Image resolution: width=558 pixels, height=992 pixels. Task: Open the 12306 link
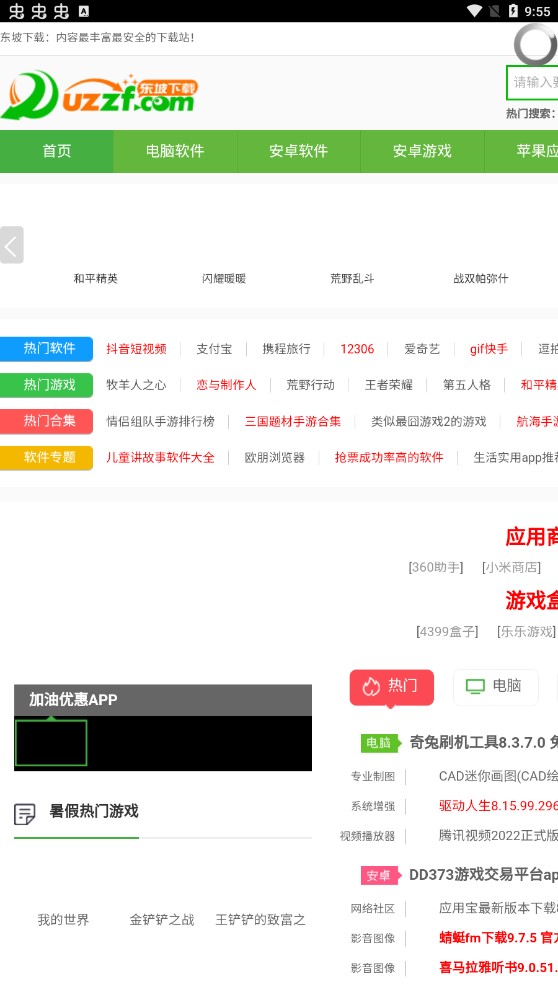point(357,349)
